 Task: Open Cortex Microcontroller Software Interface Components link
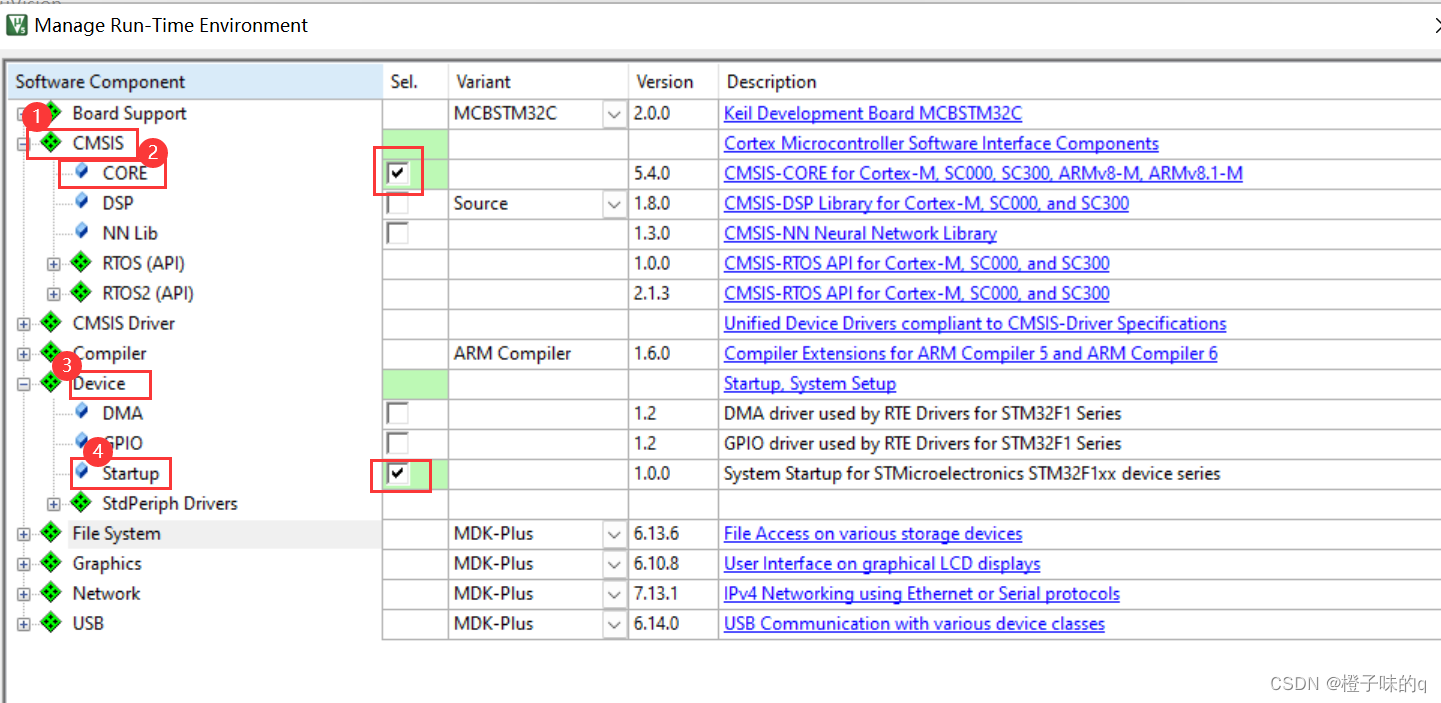pos(941,144)
